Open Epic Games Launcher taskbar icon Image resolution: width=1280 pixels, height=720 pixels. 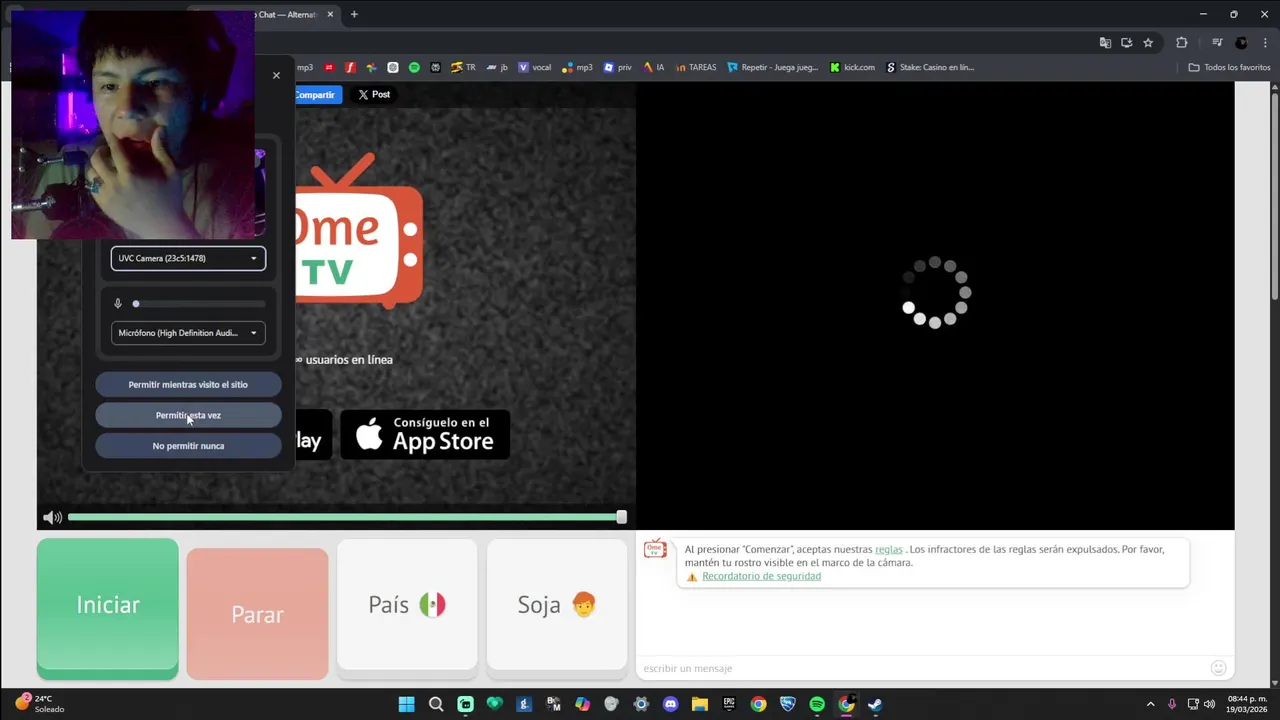coord(729,704)
